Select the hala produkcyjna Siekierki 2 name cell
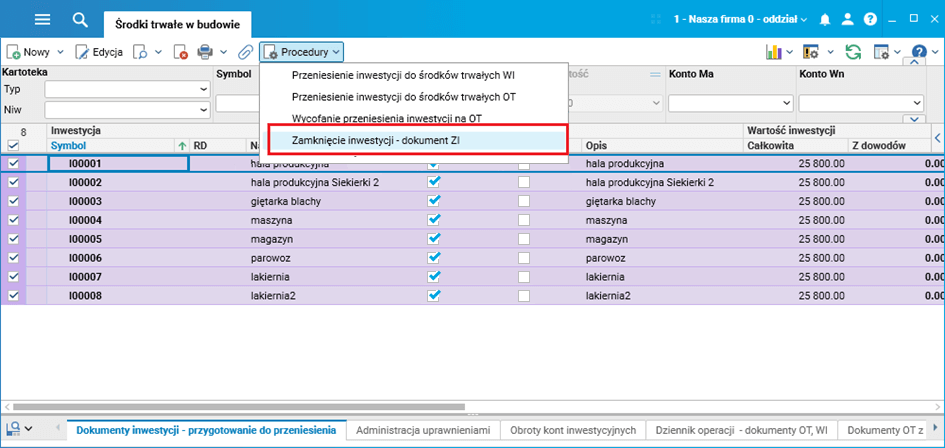The width and height of the screenshot is (945, 448). pos(315,183)
